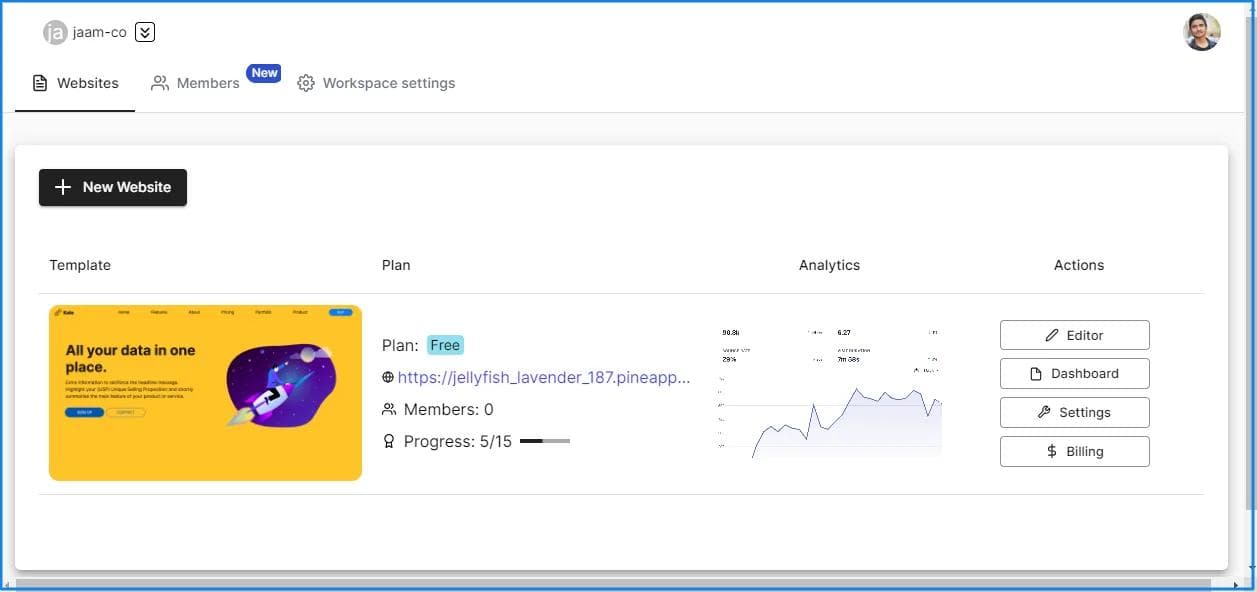Open the Billing page for the site
Image resolution: width=1257 pixels, height=592 pixels.
tap(1074, 451)
